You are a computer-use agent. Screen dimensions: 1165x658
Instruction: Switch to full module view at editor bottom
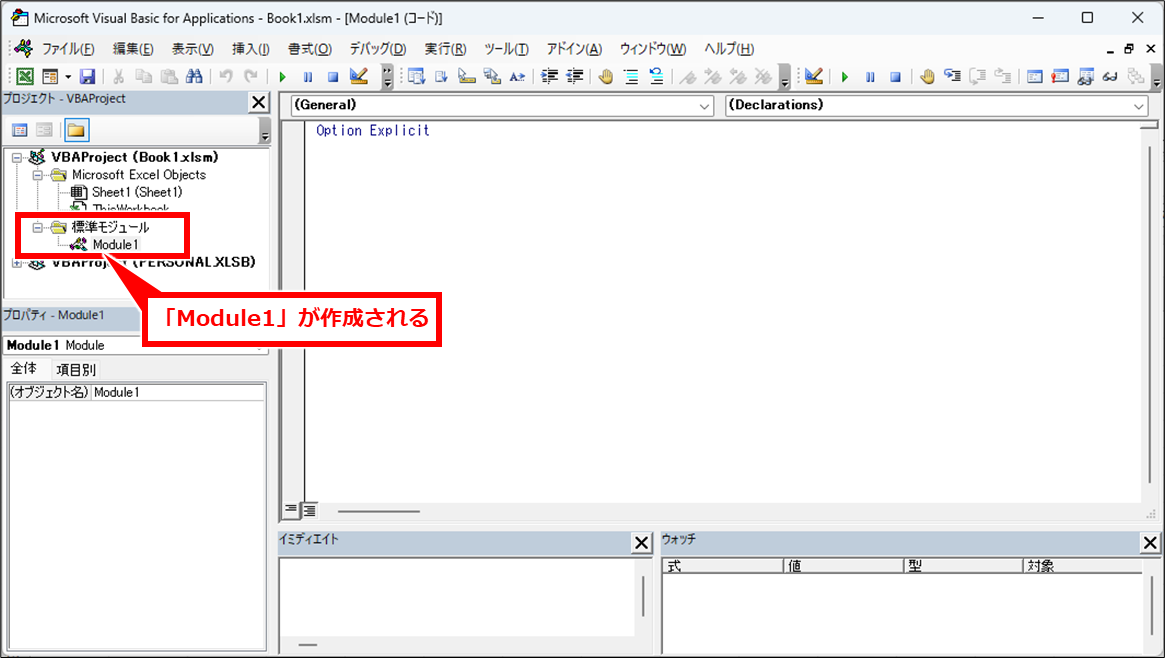[x=310, y=510]
